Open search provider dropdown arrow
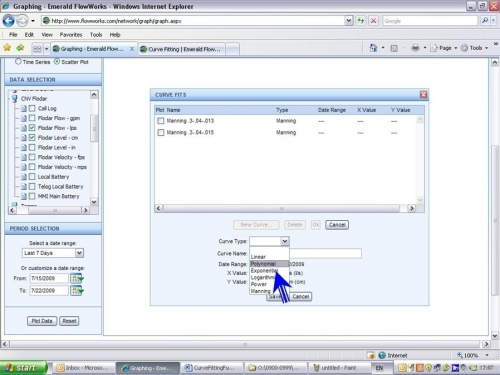 point(494,21)
